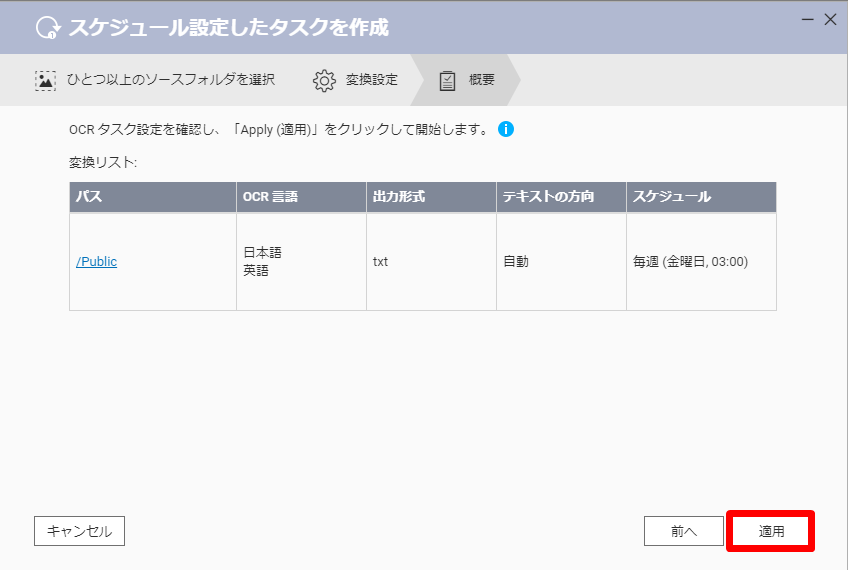Click the summary clipboard icon
This screenshot has width=848, height=570.
(447, 81)
